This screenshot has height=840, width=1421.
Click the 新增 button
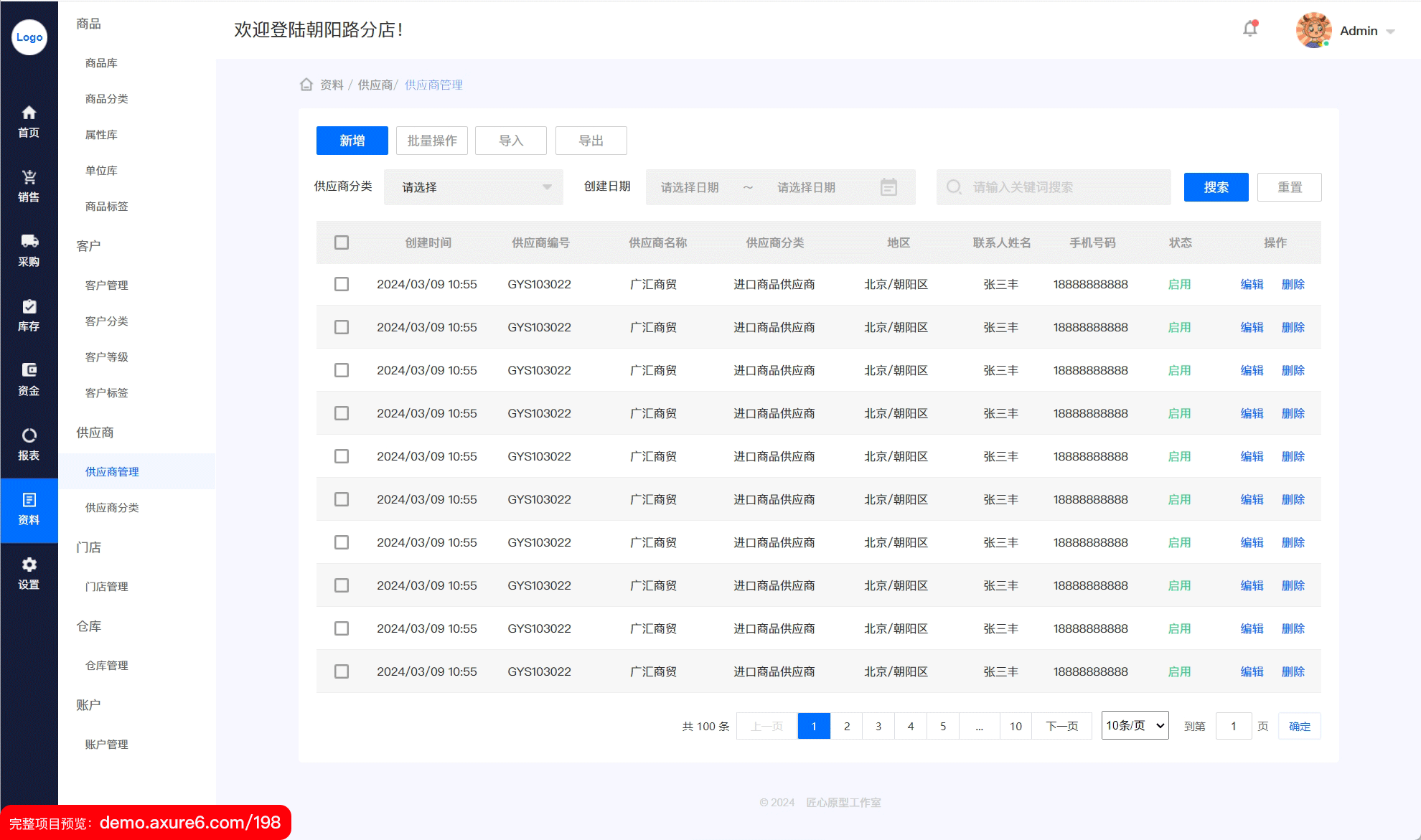pyautogui.click(x=352, y=141)
